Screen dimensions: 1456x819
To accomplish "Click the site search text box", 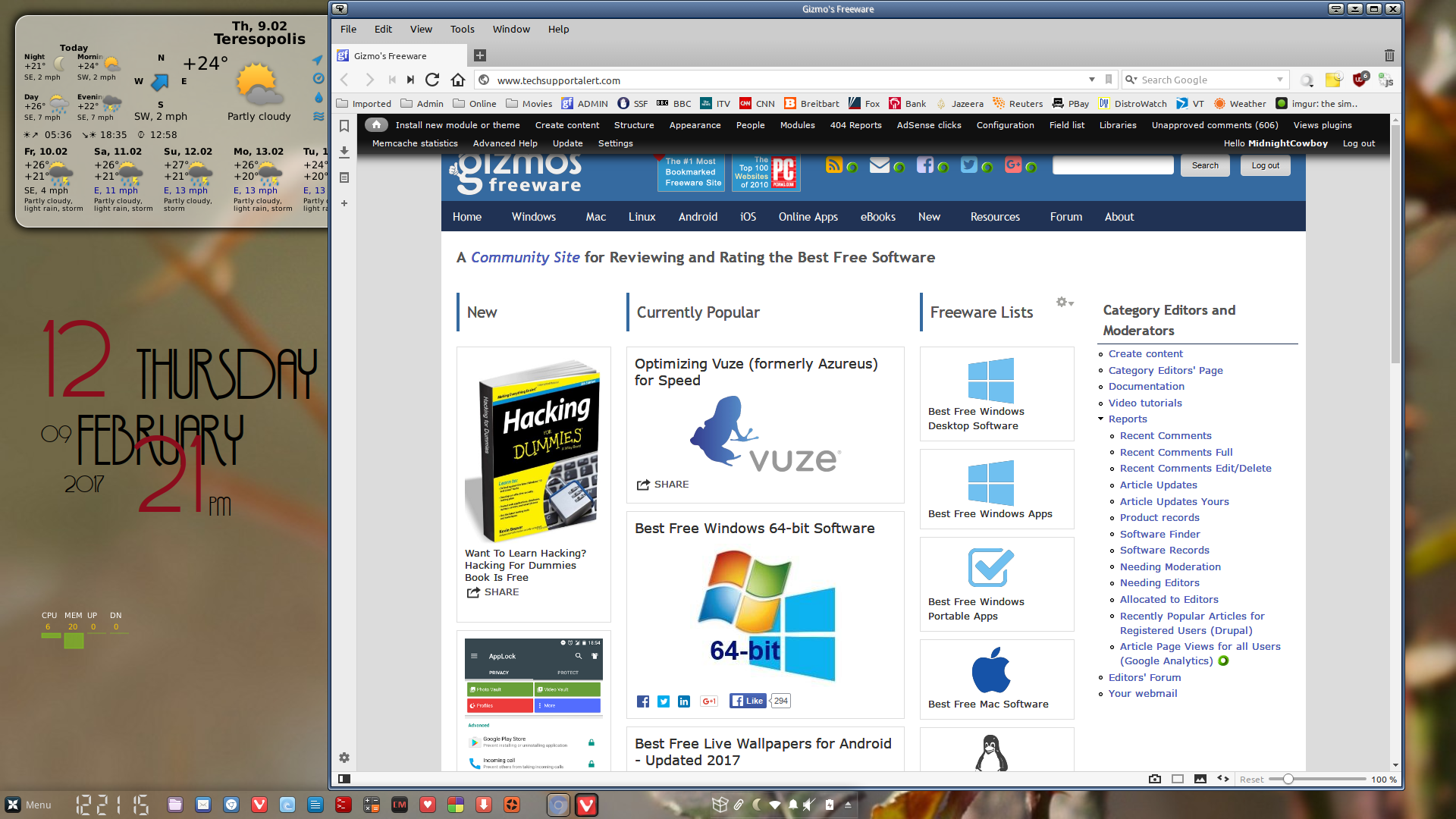I will tap(1113, 166).
